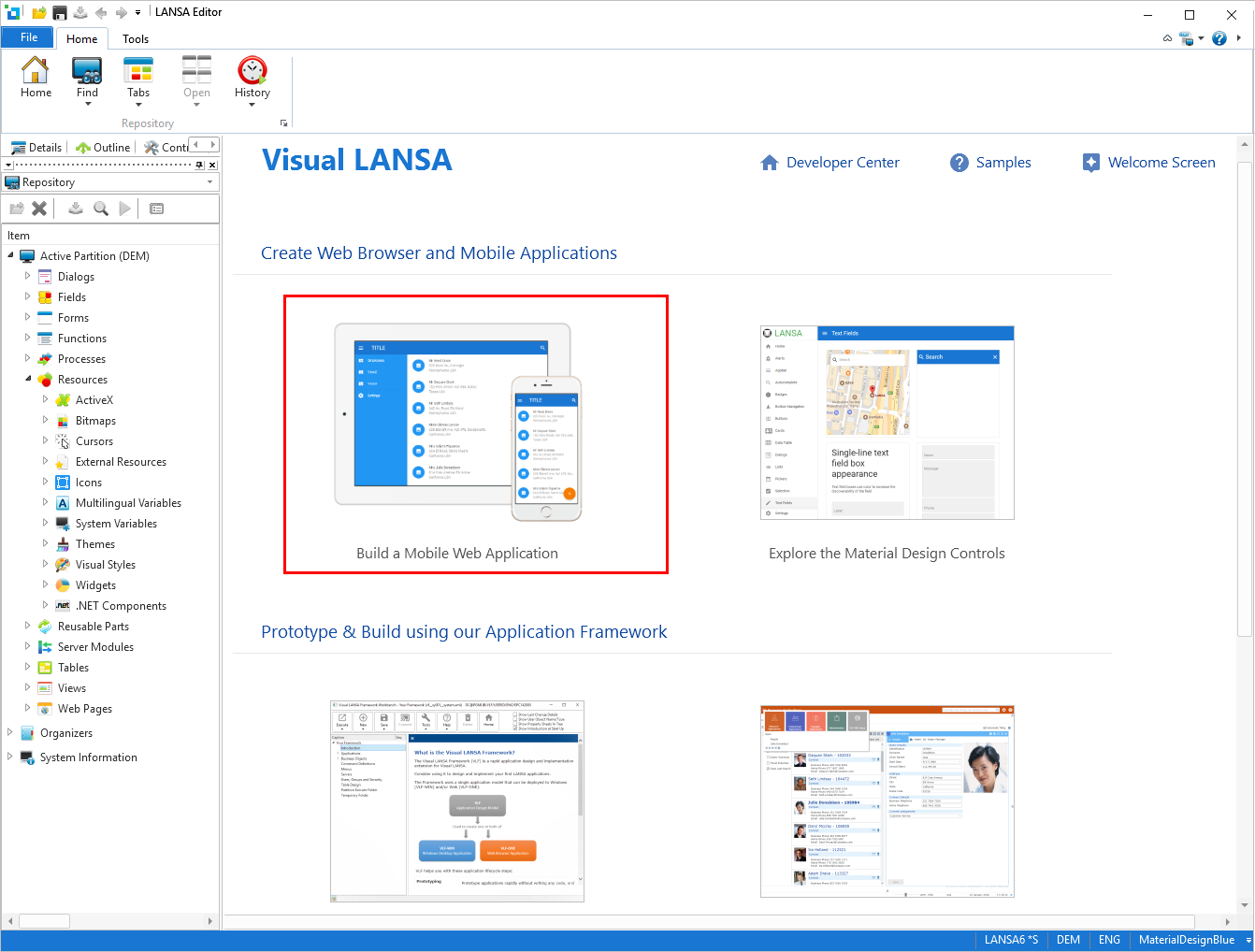
Task: Click the ENG language status bar entry
Action: 1109,940
